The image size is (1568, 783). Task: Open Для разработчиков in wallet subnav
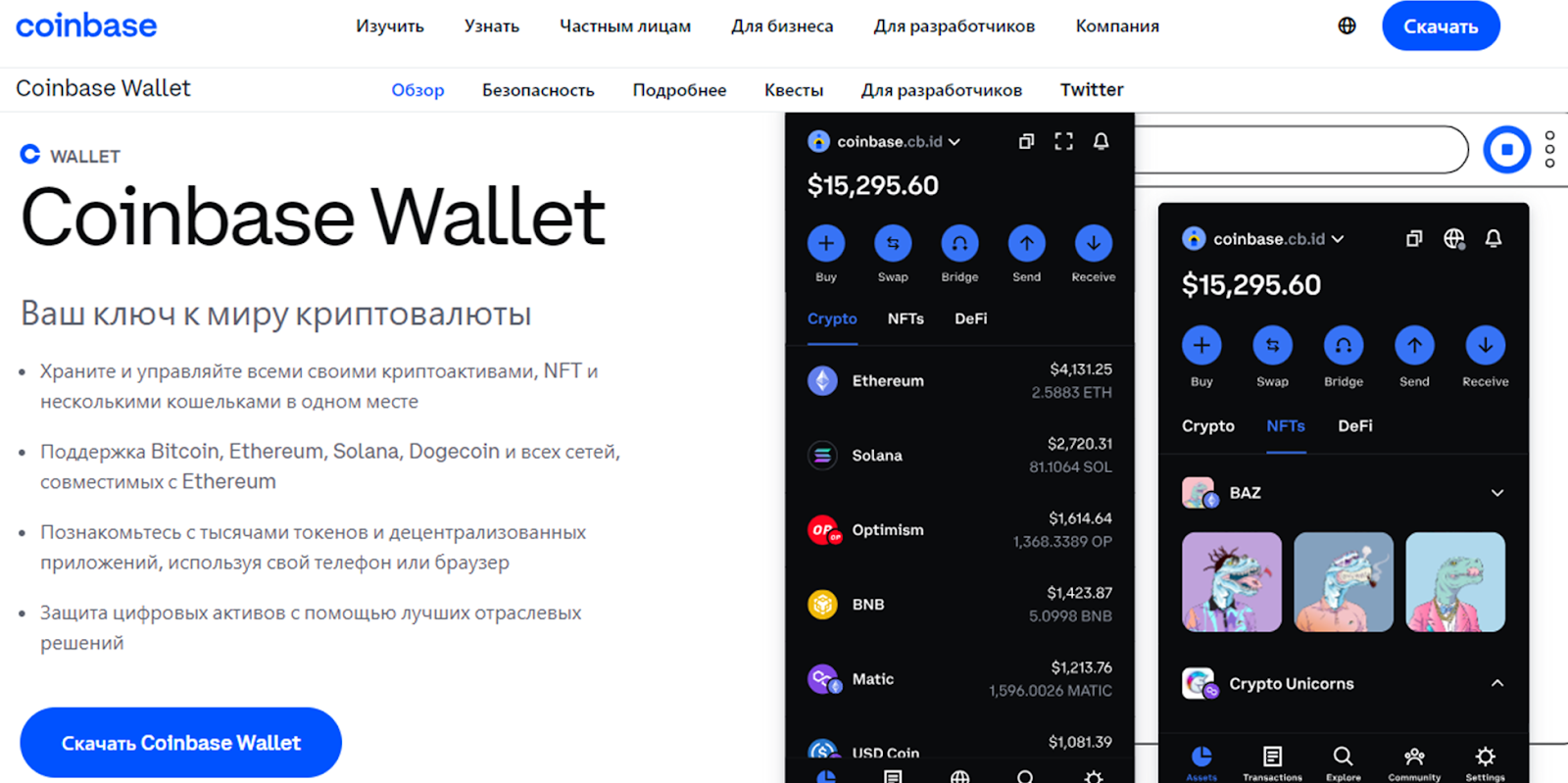(x=942, y=90)
